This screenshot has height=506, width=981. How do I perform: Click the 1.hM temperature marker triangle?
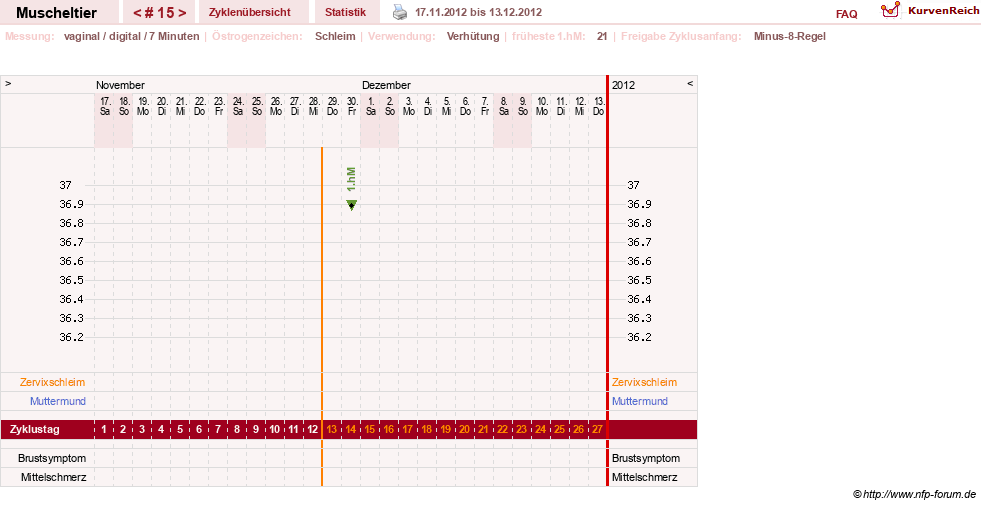(x=352, y=205)
